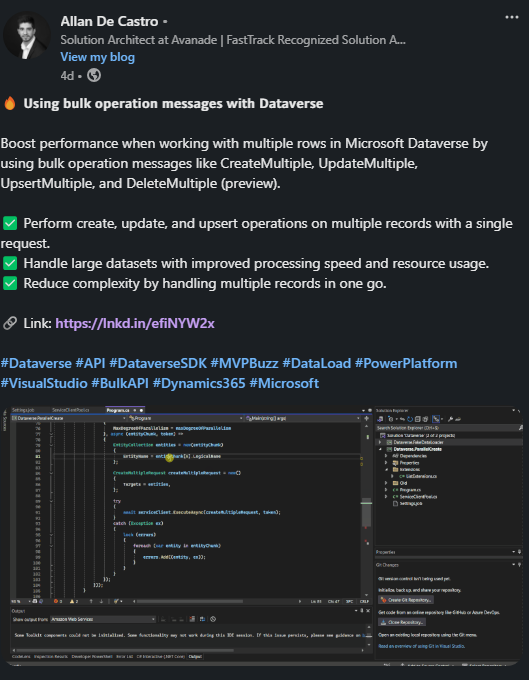The image size is (529, 680).
Task: Click the red error count indicator
Action: coord(58,601)
